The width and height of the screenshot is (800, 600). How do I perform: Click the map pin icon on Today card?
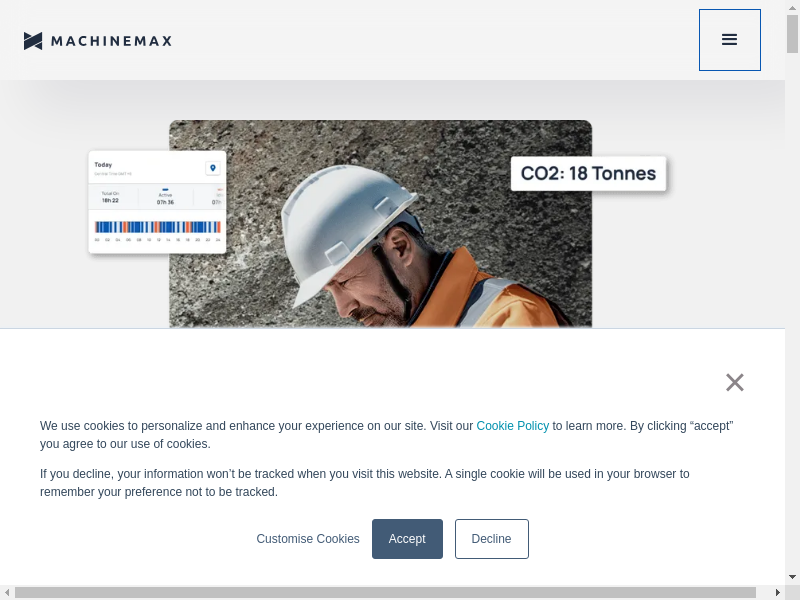212,168
